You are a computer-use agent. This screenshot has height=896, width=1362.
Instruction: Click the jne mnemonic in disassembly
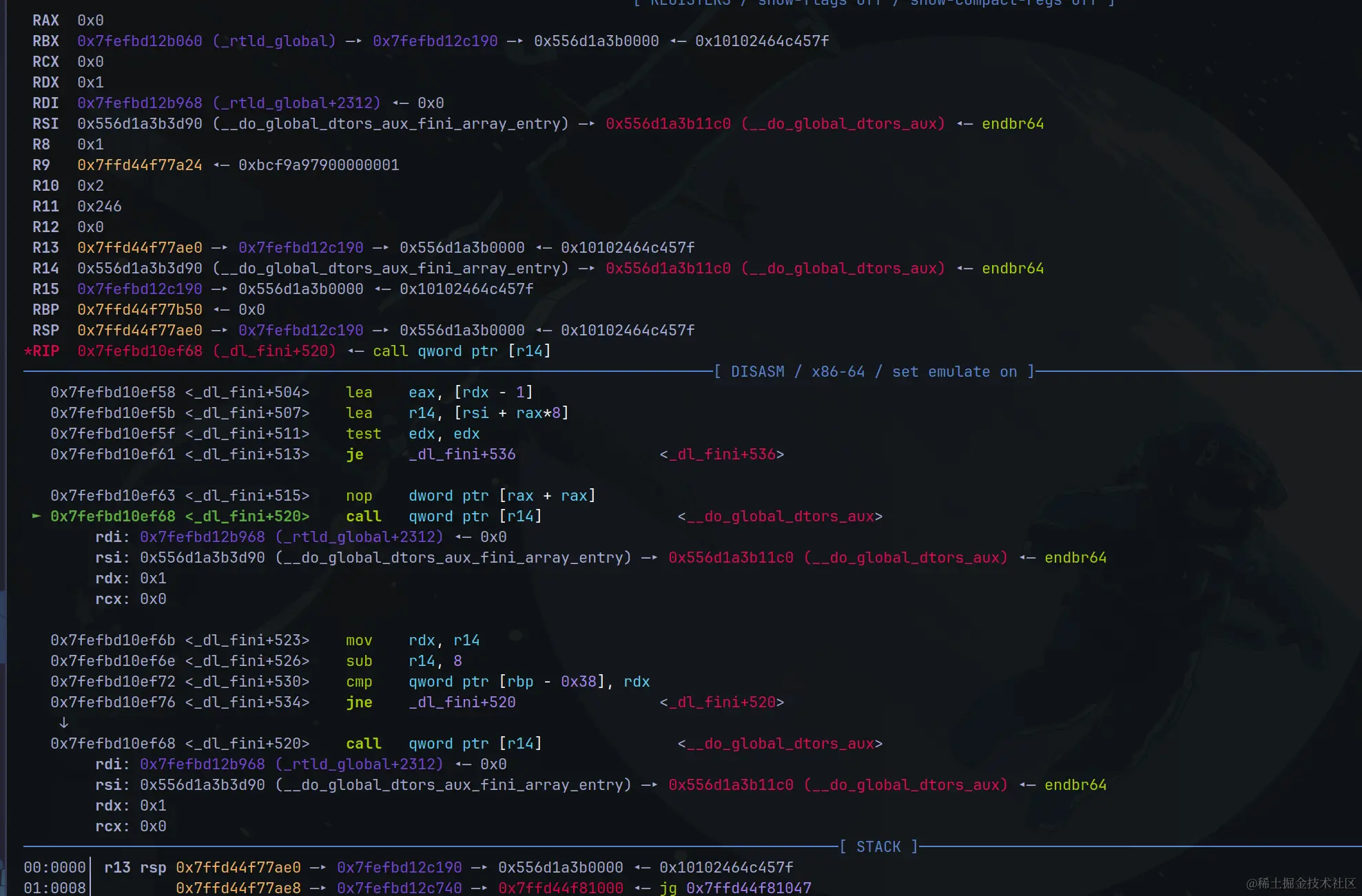[x=359, y=702]
